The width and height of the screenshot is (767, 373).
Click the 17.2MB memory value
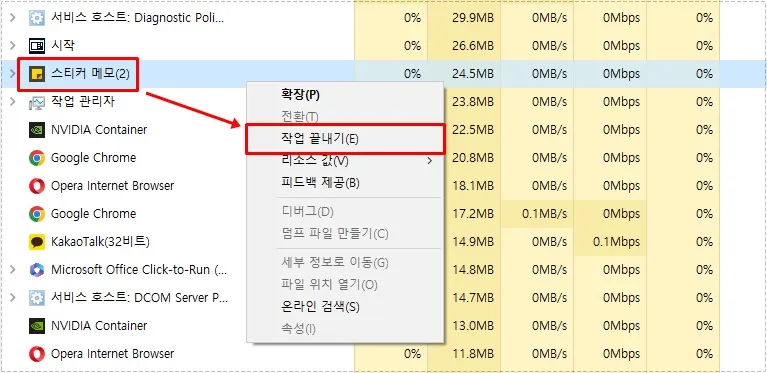tap(474, 214)
